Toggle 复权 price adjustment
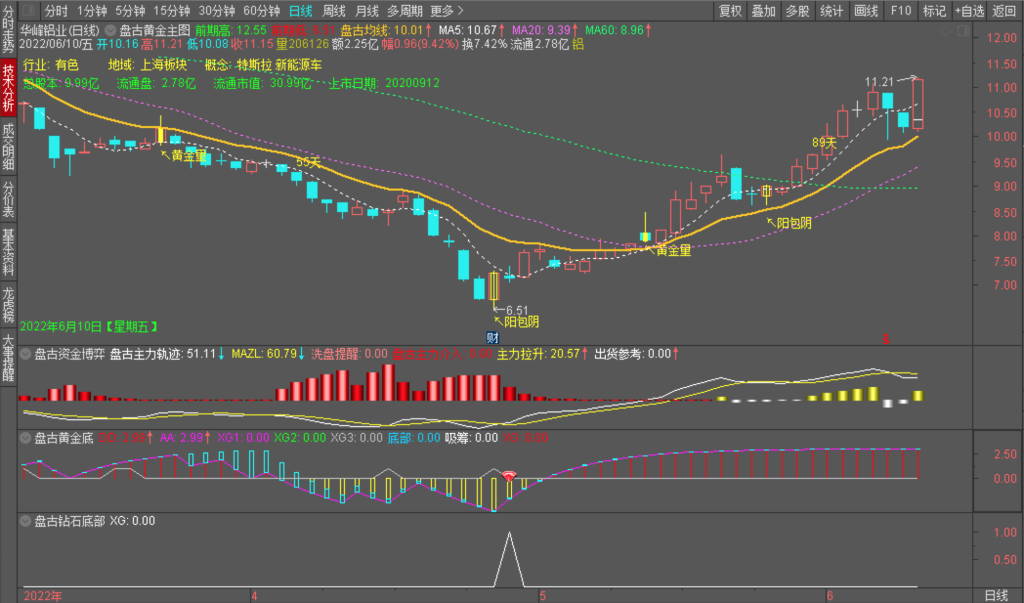This screenshot has width=1024, height=603. point(731,11)
